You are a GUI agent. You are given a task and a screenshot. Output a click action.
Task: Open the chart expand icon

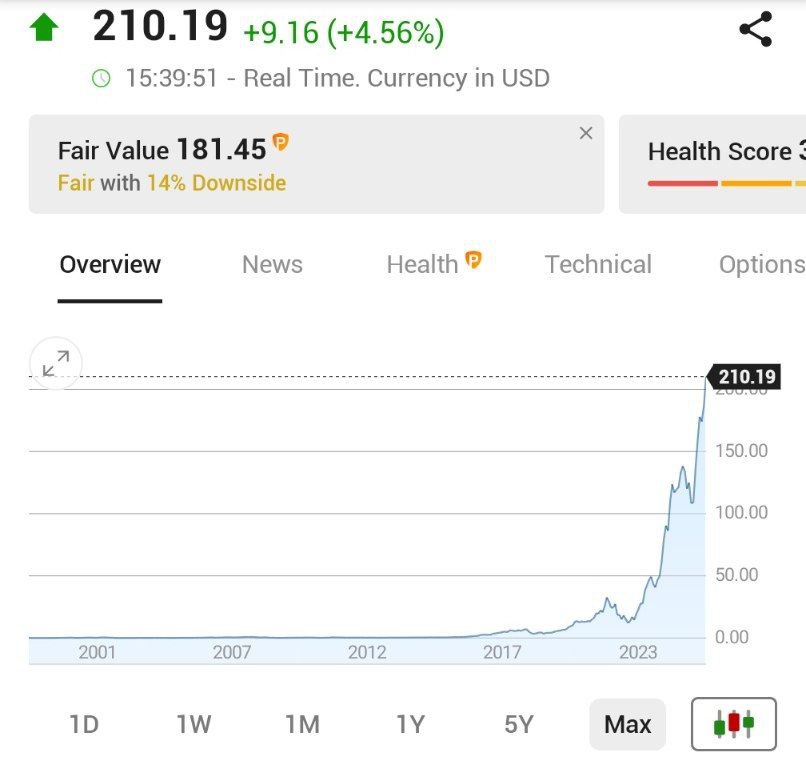[x=55, y=363]
